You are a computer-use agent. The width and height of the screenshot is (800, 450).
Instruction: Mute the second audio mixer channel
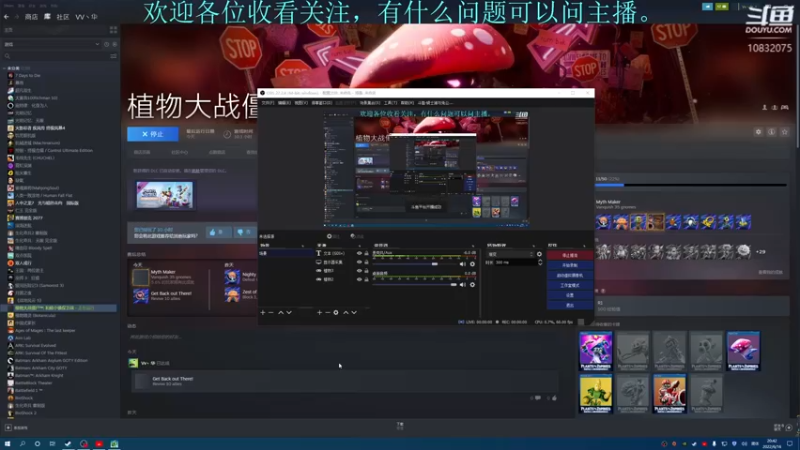462,285
